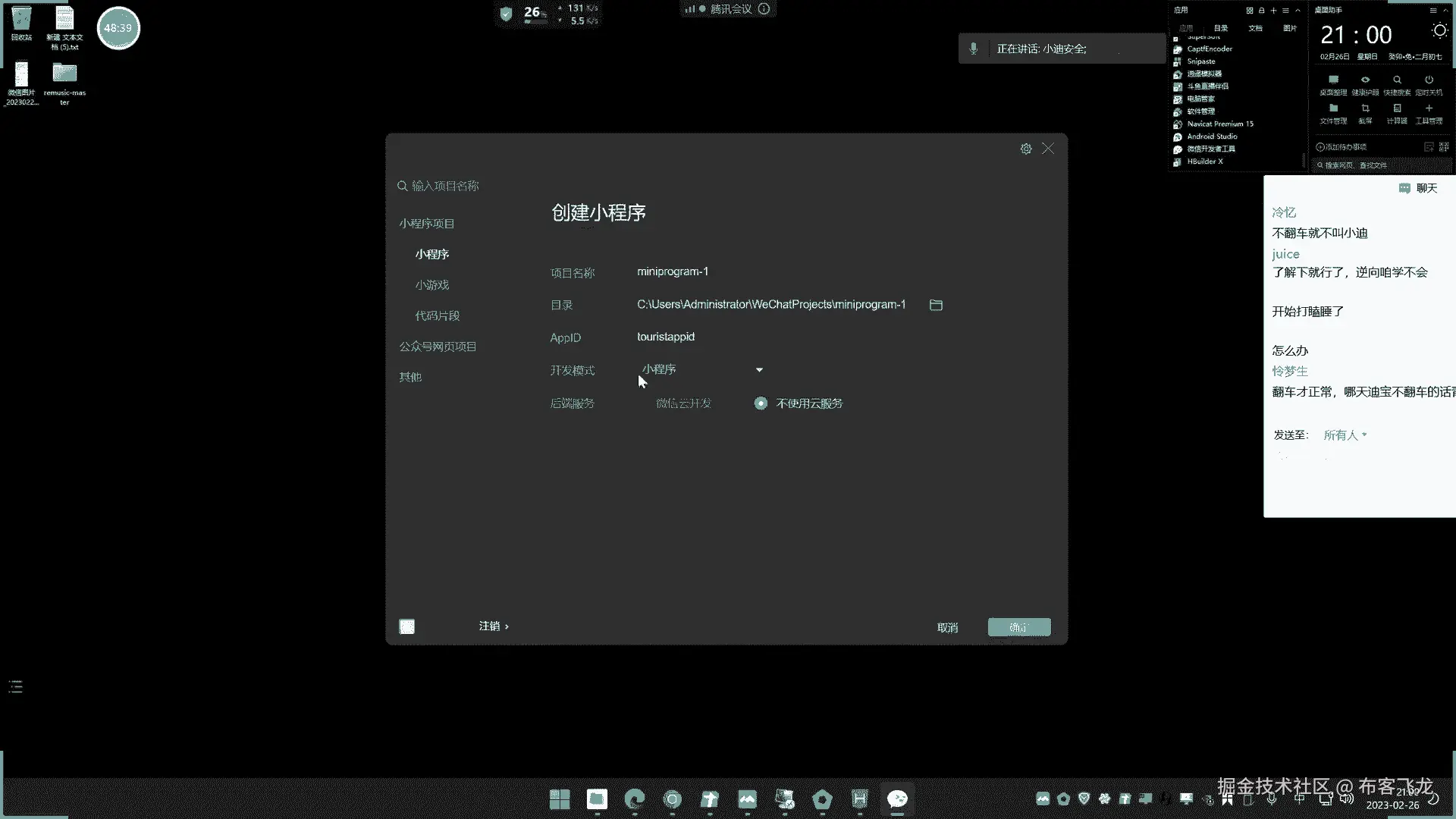Select the 不使用云服务 radio option
The width and height of the screenshot is (1456, 819).
pyautogui.click(x=761, y=403)
